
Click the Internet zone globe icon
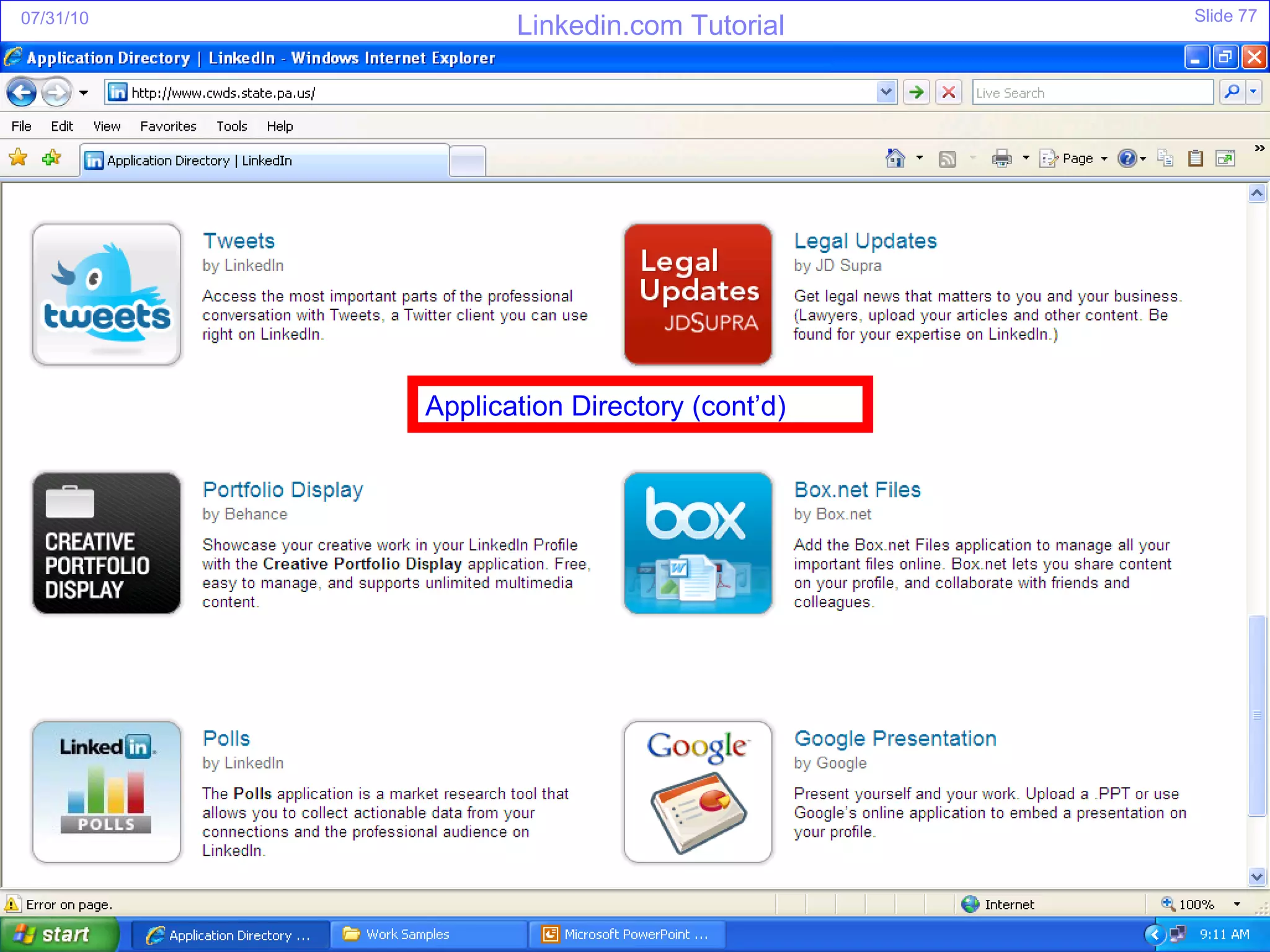pos(970,904)
